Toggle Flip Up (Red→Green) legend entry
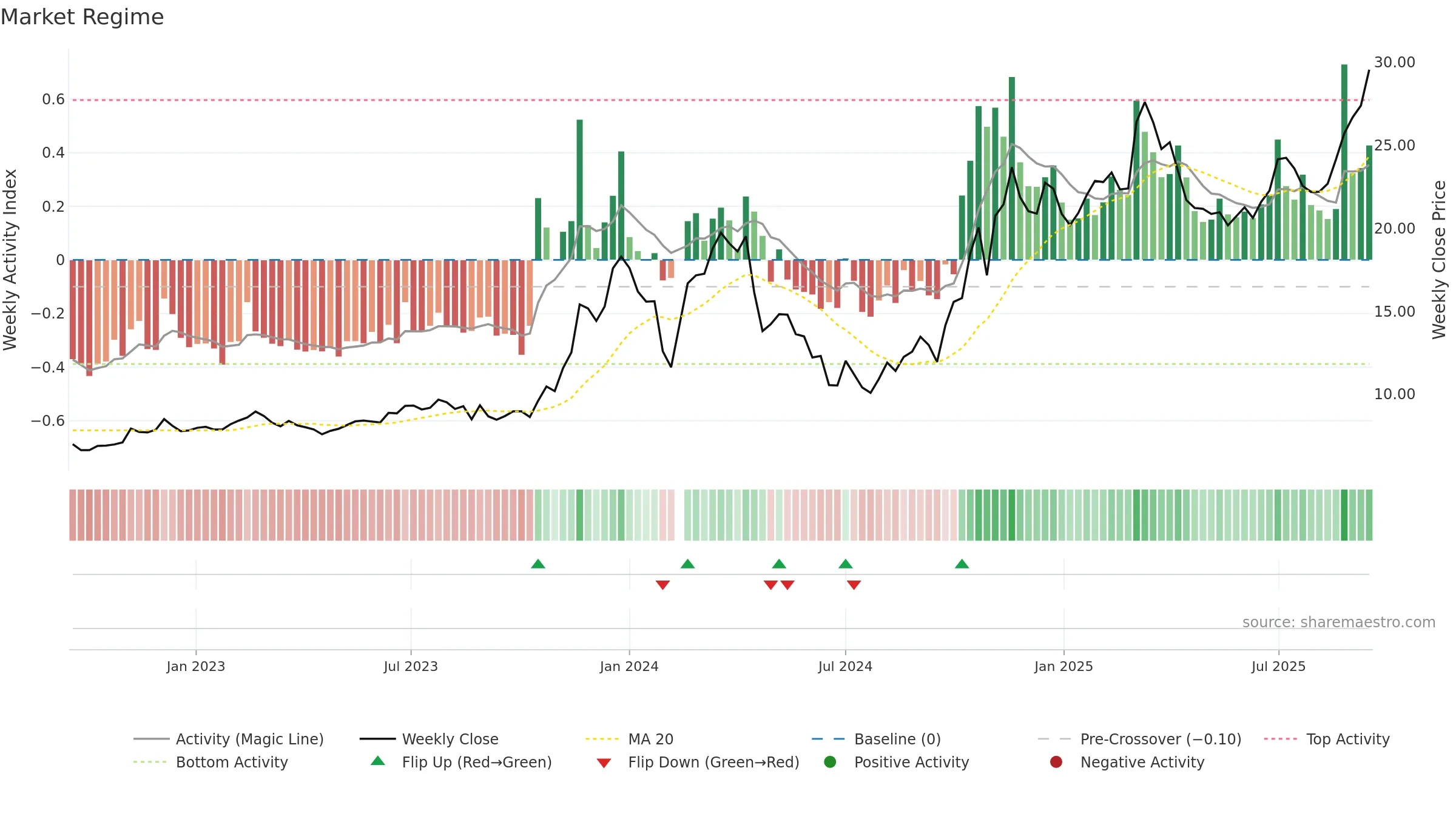1456x819 pixels. [x=461, y=762]
